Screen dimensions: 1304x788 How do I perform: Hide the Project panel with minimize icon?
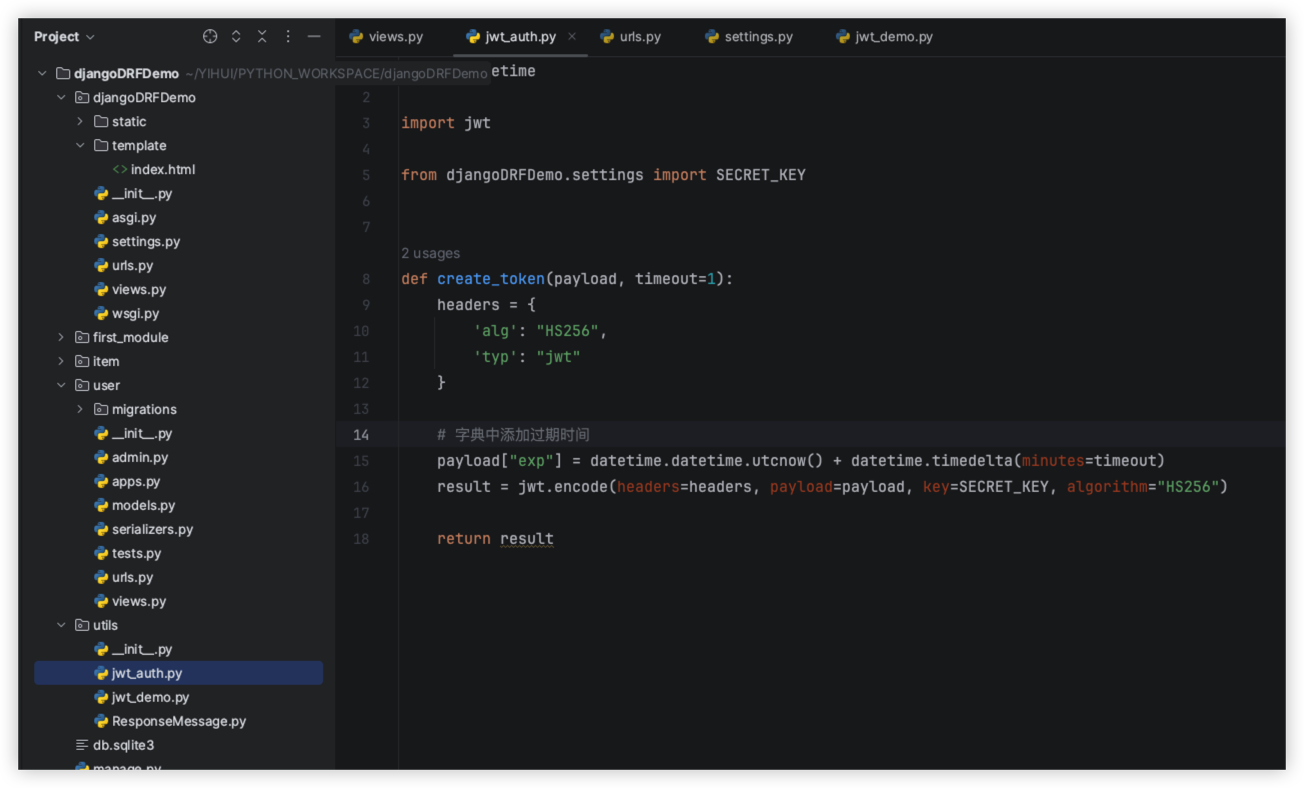[x=314, y=37]
